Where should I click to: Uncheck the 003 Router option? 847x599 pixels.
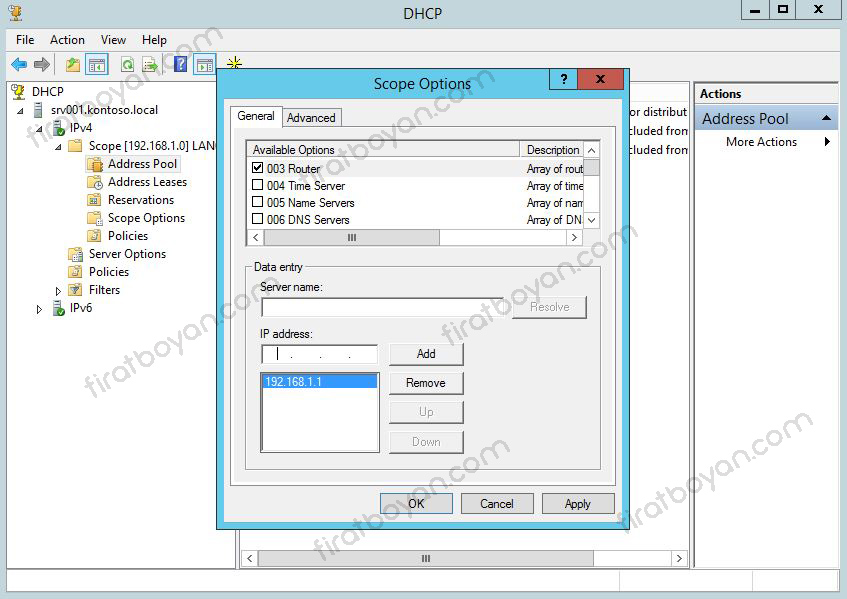(x=258, y=168)
